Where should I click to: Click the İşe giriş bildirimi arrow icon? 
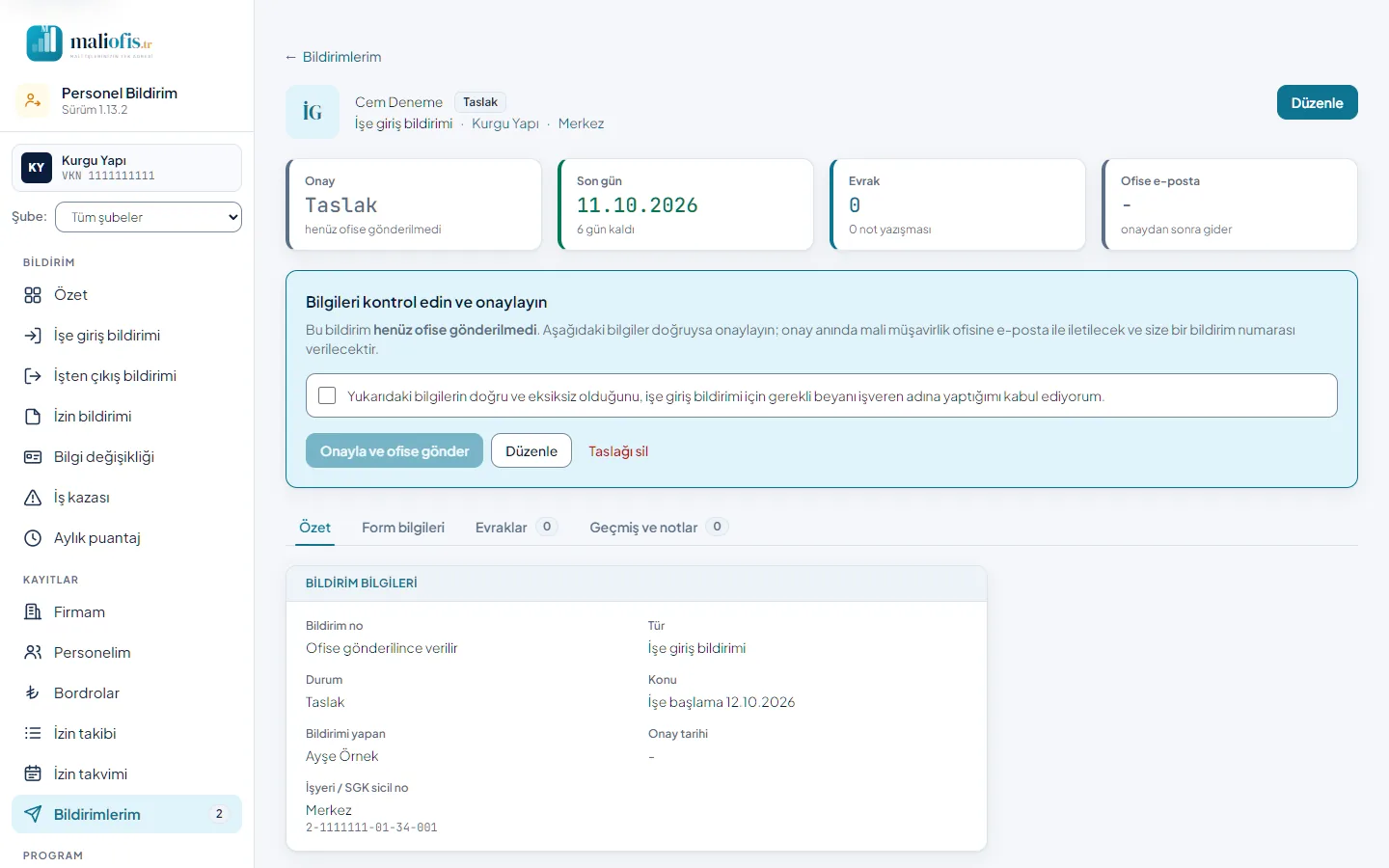33,336
